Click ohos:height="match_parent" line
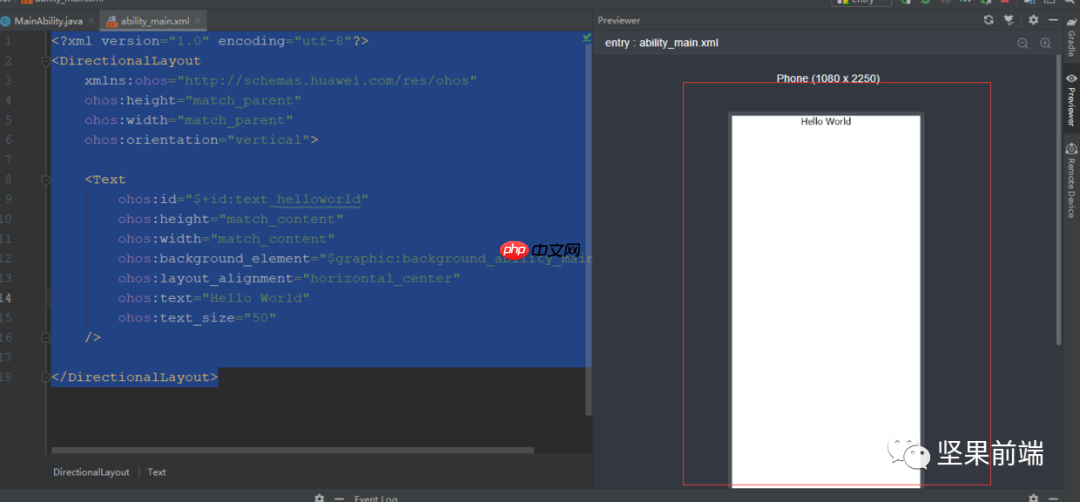Screen dimensions: 1080x502 point(193,101)
